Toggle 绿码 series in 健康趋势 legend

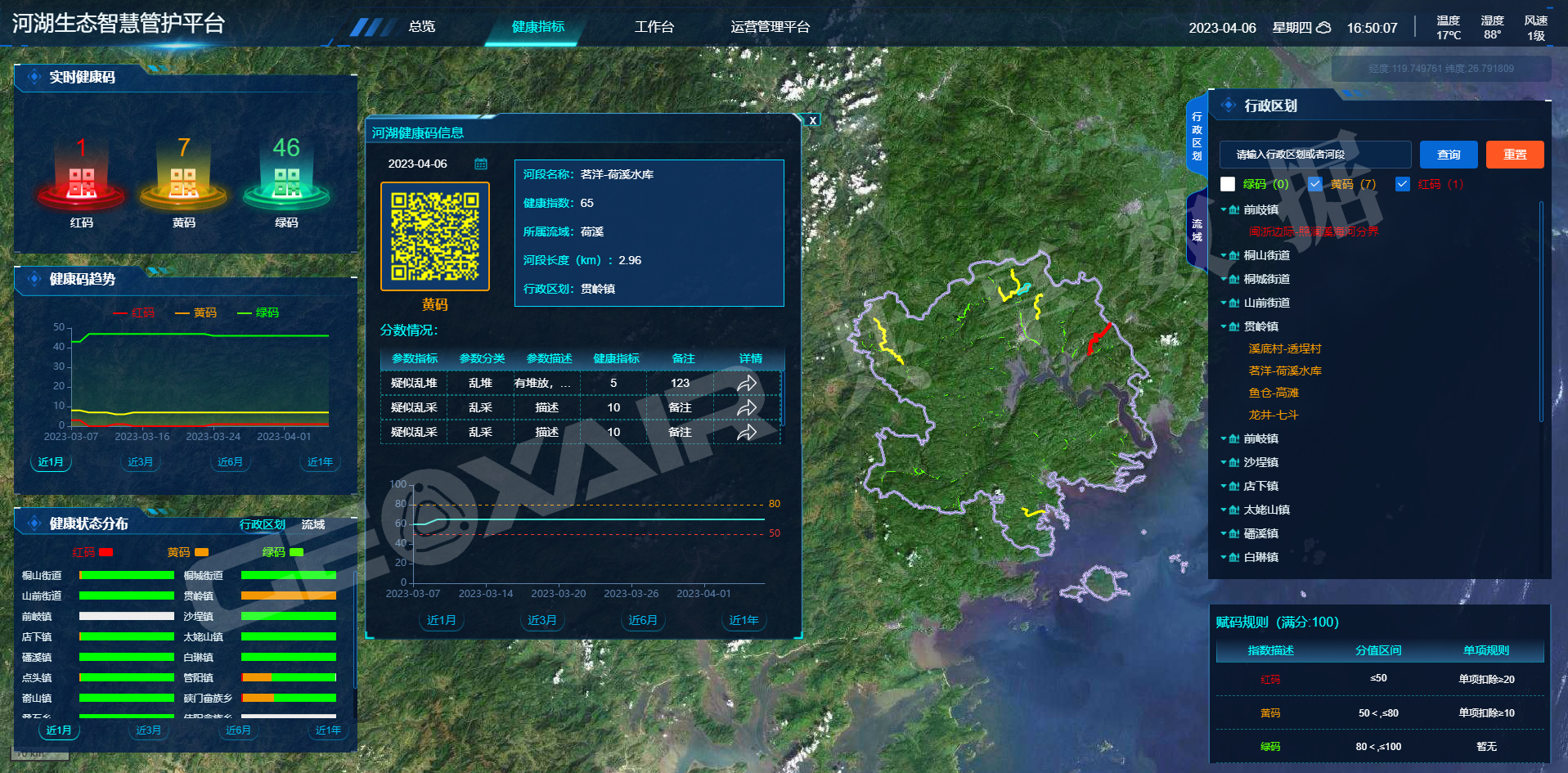(258, 312)
